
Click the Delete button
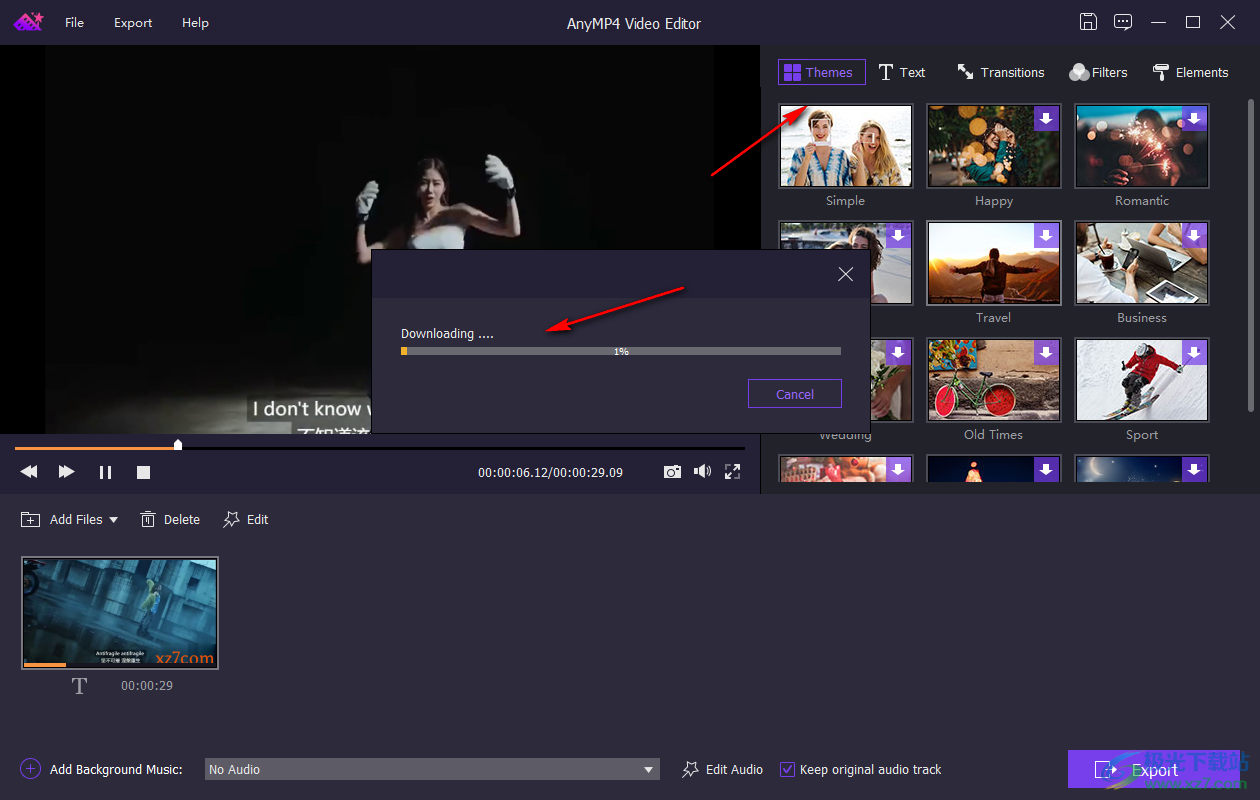(x=170, y=519)
